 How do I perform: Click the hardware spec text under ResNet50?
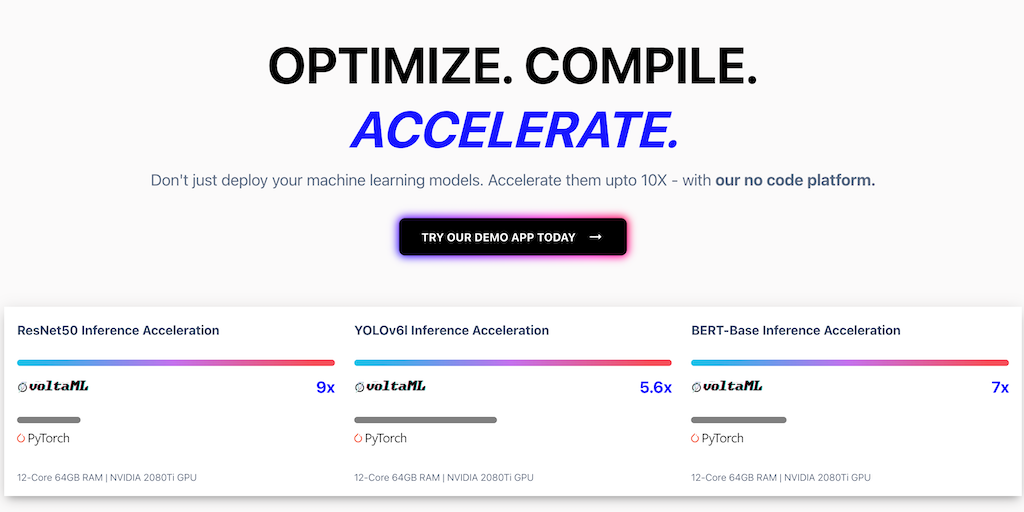[x=107, y=477]
